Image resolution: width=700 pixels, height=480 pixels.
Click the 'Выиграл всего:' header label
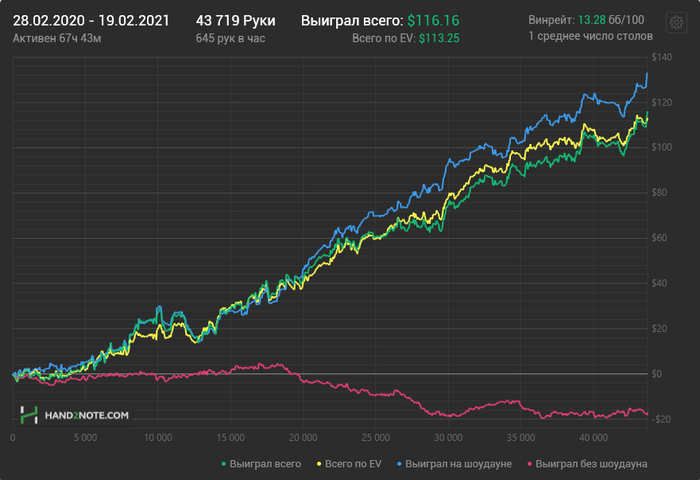pyautogui.click(x=352, y=21)
